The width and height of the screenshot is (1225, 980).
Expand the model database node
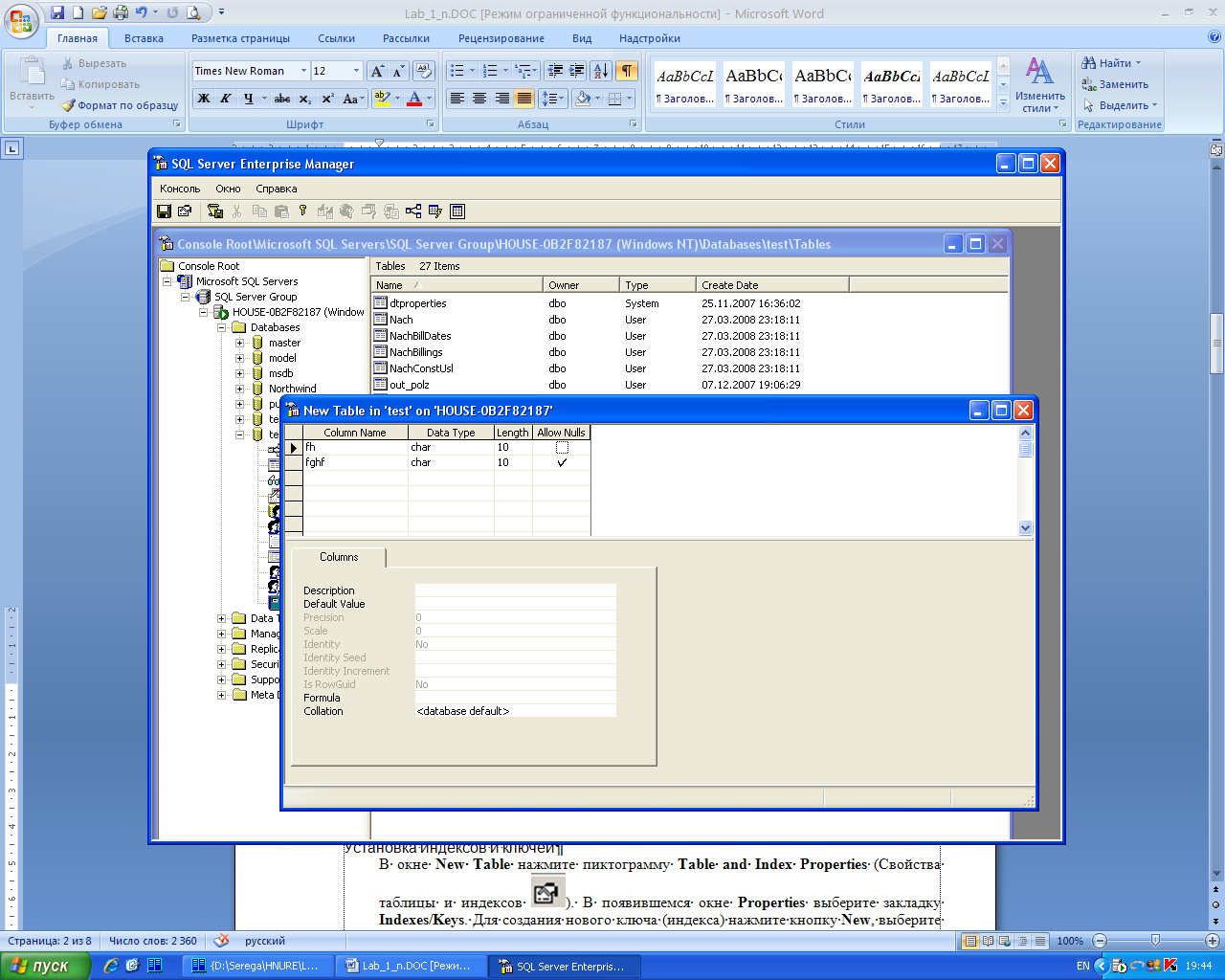coord(239,358)
